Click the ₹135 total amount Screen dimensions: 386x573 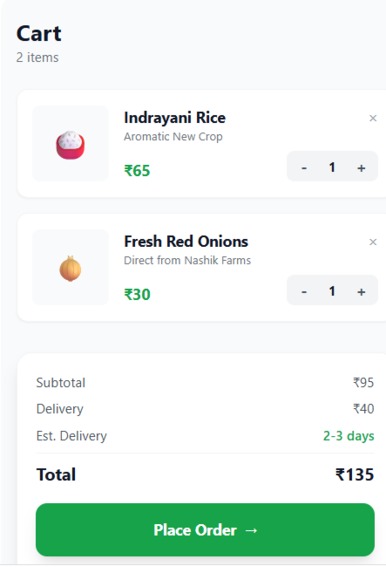(355, 475)
